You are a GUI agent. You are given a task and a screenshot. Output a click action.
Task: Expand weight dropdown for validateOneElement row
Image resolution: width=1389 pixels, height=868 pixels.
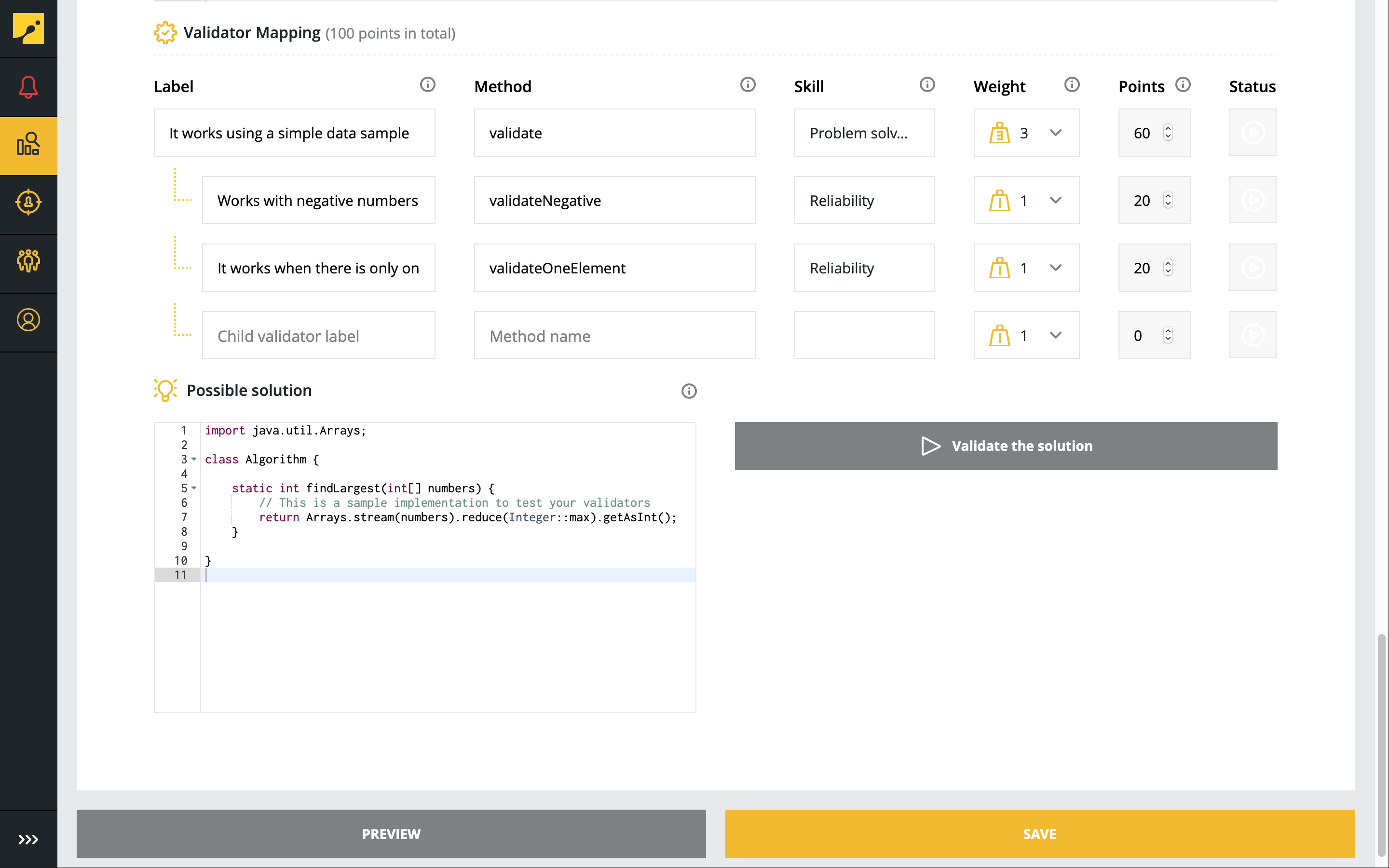point(1054,268)
